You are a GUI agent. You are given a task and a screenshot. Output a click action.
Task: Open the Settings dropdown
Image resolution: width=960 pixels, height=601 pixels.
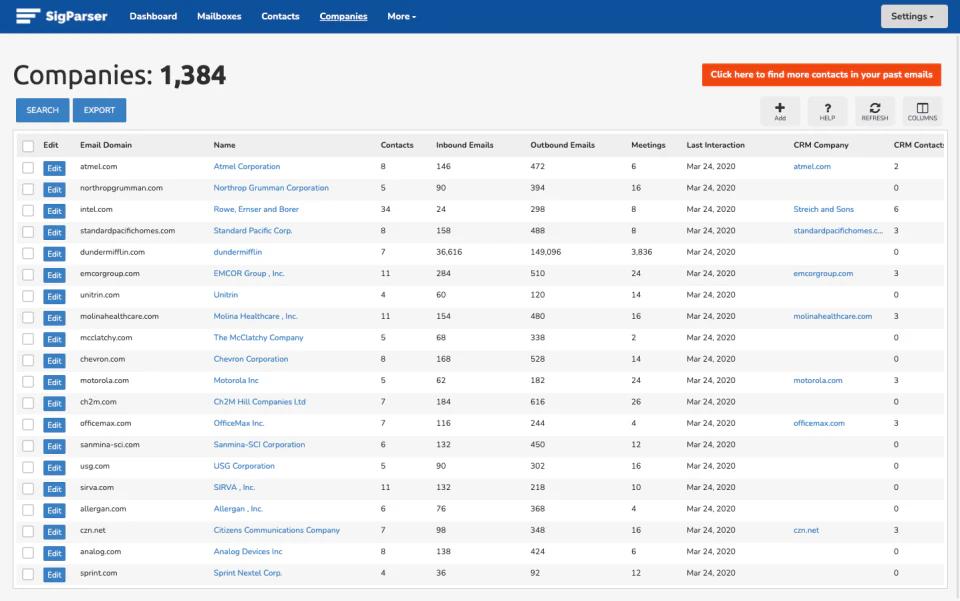pyautogui.click(x=913, y=16)
